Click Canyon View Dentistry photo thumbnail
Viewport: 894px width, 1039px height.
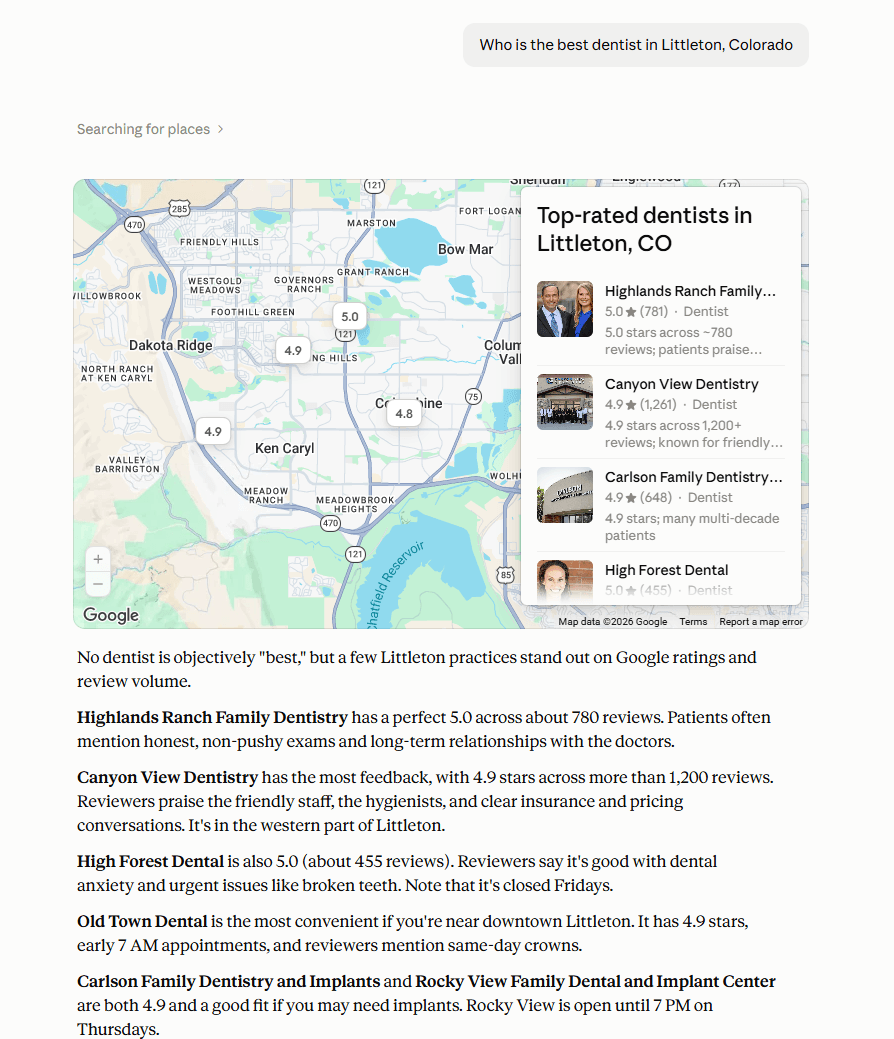[565, 402]
